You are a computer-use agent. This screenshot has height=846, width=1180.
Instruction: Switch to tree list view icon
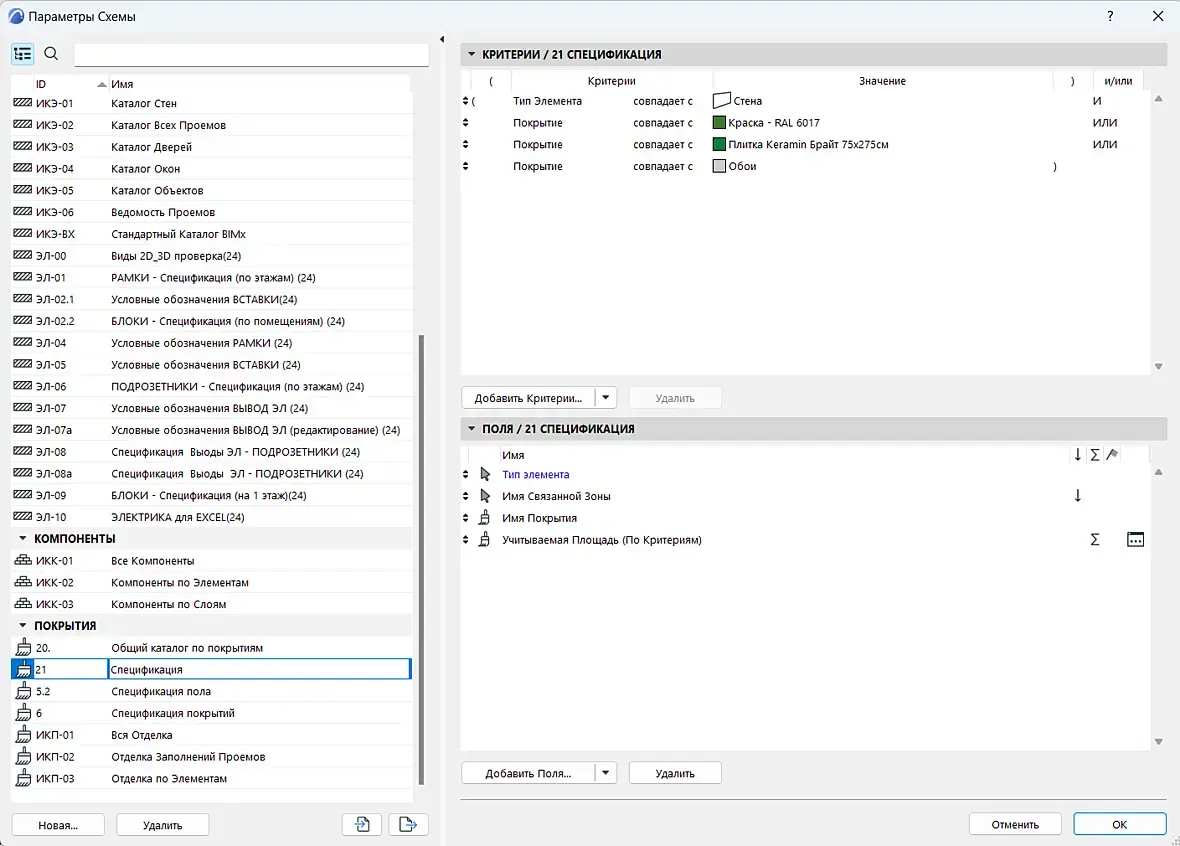pyautogui.click(x=23, y=53)
